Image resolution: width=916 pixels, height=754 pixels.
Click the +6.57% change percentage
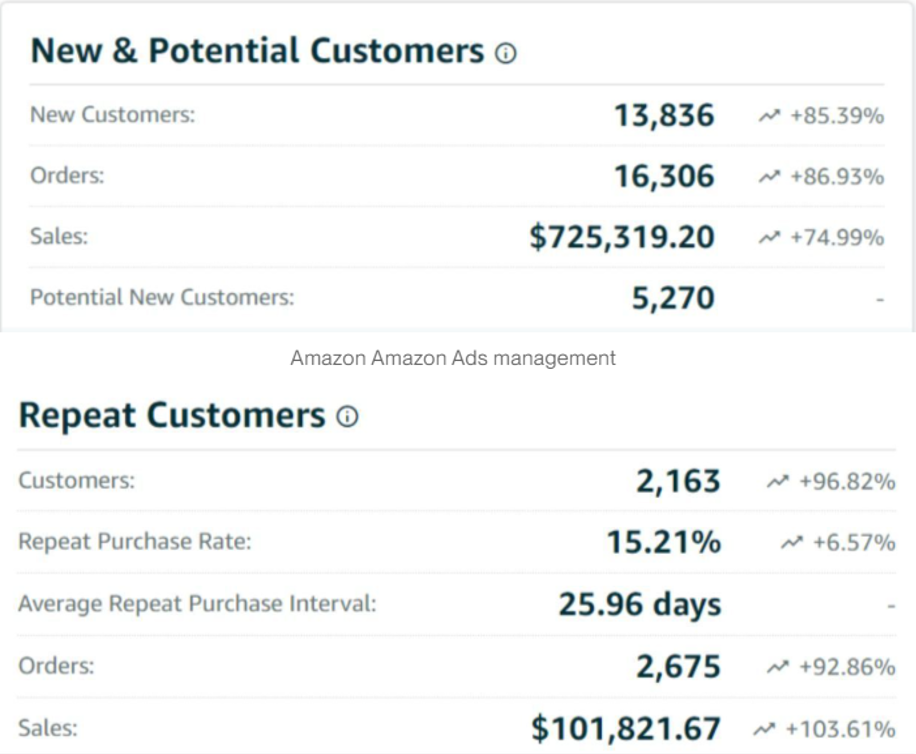[x=854, y=543]
